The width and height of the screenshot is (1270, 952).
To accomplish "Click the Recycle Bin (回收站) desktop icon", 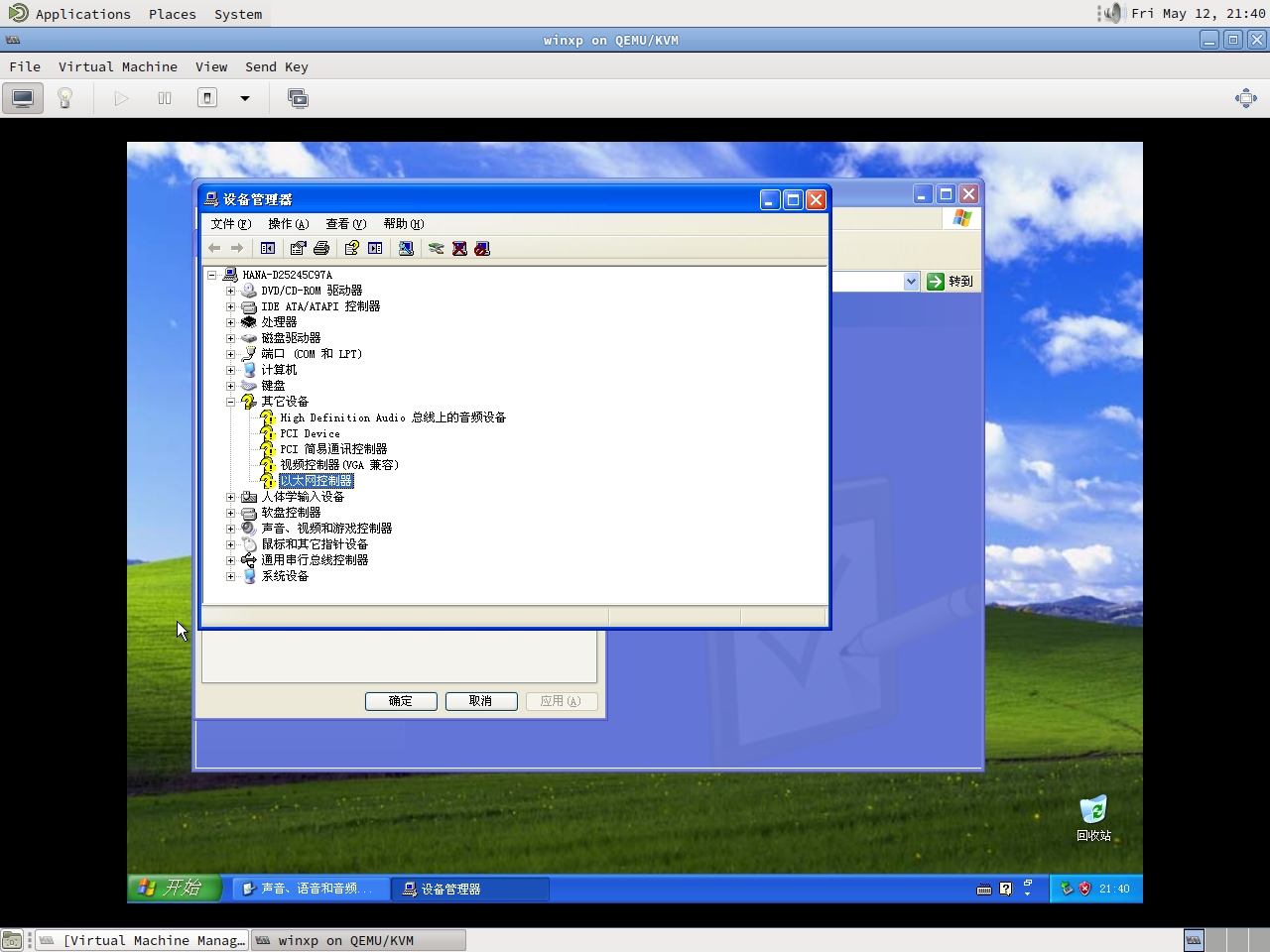I will tap(1093, 818).
